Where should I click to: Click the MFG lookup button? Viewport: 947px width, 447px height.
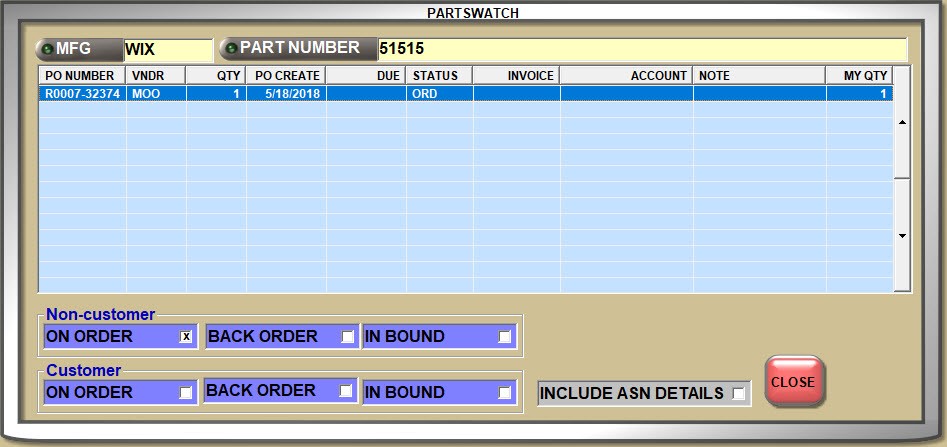tap(77, 49)
